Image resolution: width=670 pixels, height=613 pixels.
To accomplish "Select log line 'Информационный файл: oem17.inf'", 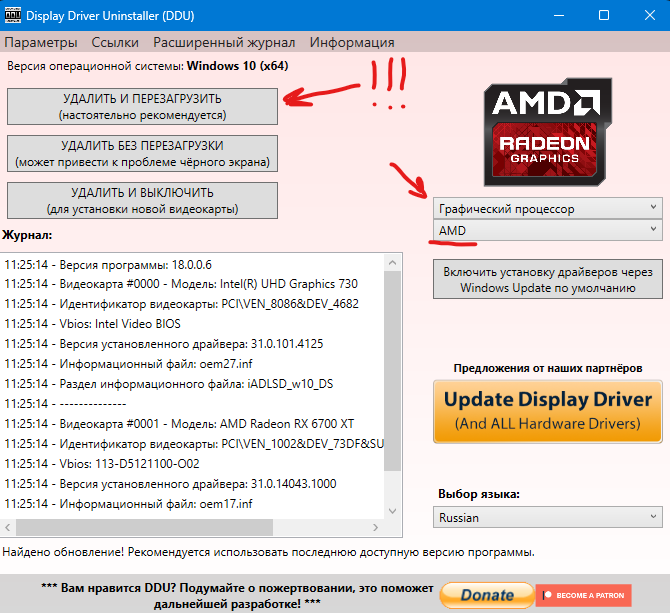I will 128,504.
